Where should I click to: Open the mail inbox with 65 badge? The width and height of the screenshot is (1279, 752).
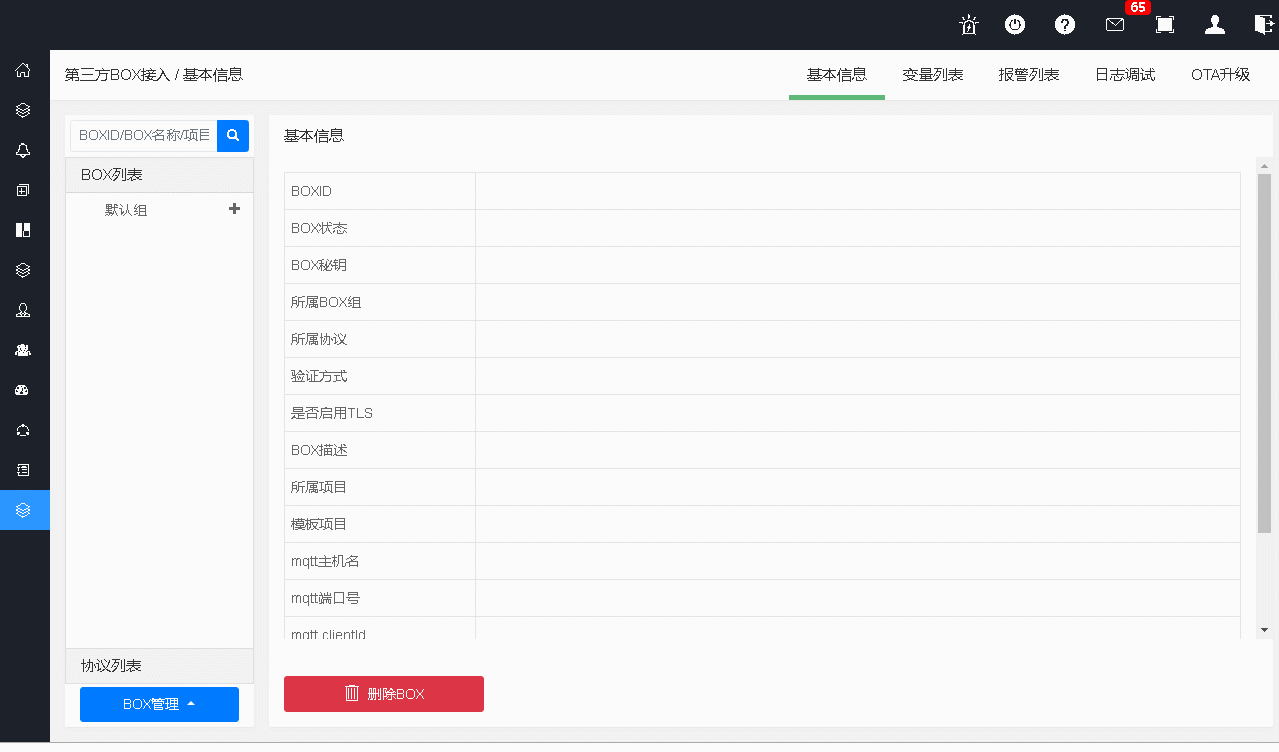coord(1115,25)
